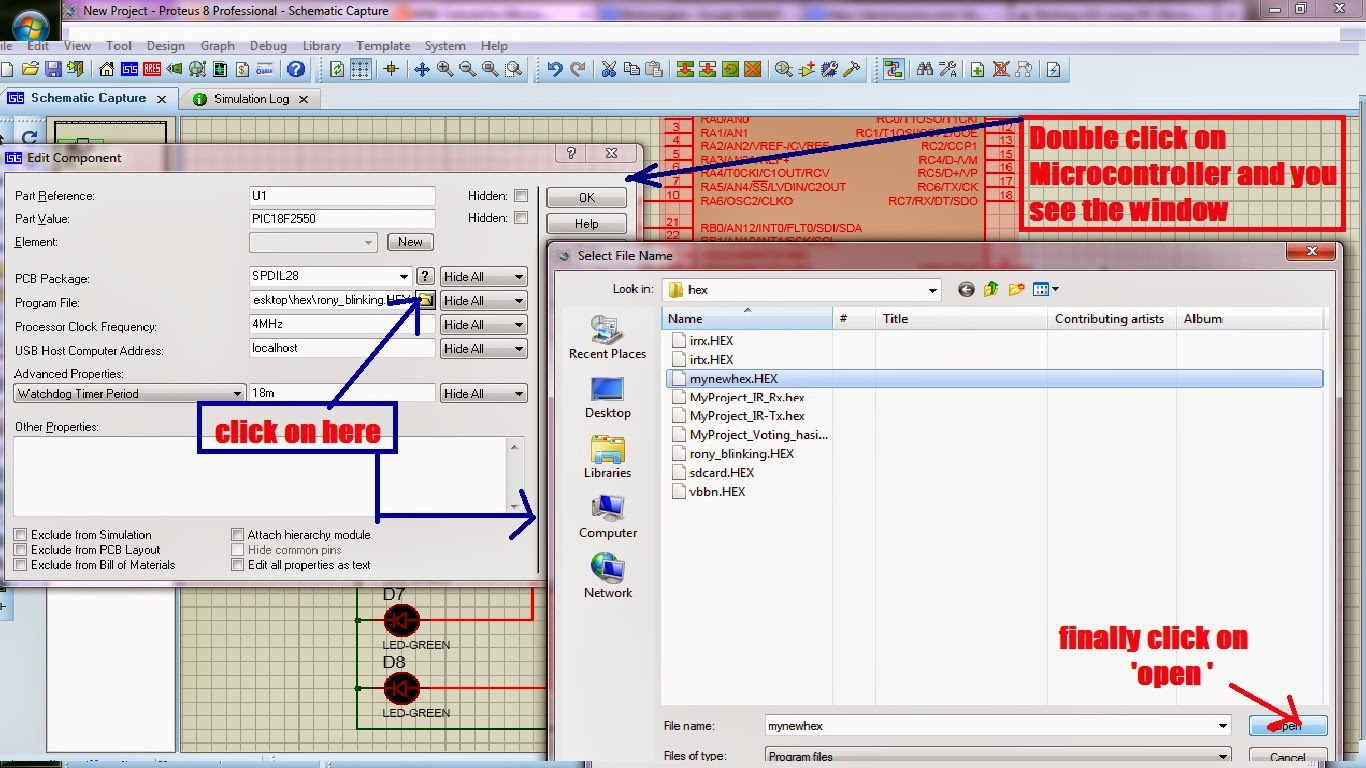Open the blue help question mark icon
Image resolution: width=1366 pixels, height=768 pixels.
pos(296,69)
